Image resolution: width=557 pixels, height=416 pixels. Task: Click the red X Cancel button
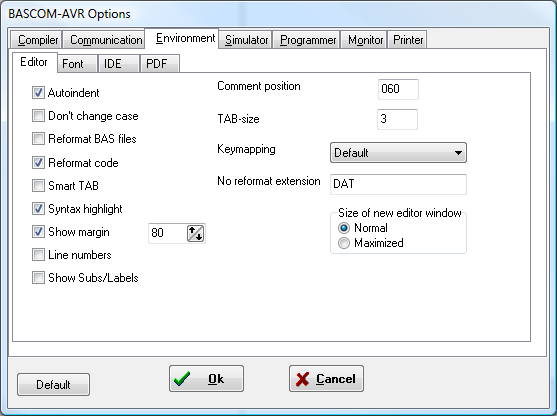tap(326, 379)
